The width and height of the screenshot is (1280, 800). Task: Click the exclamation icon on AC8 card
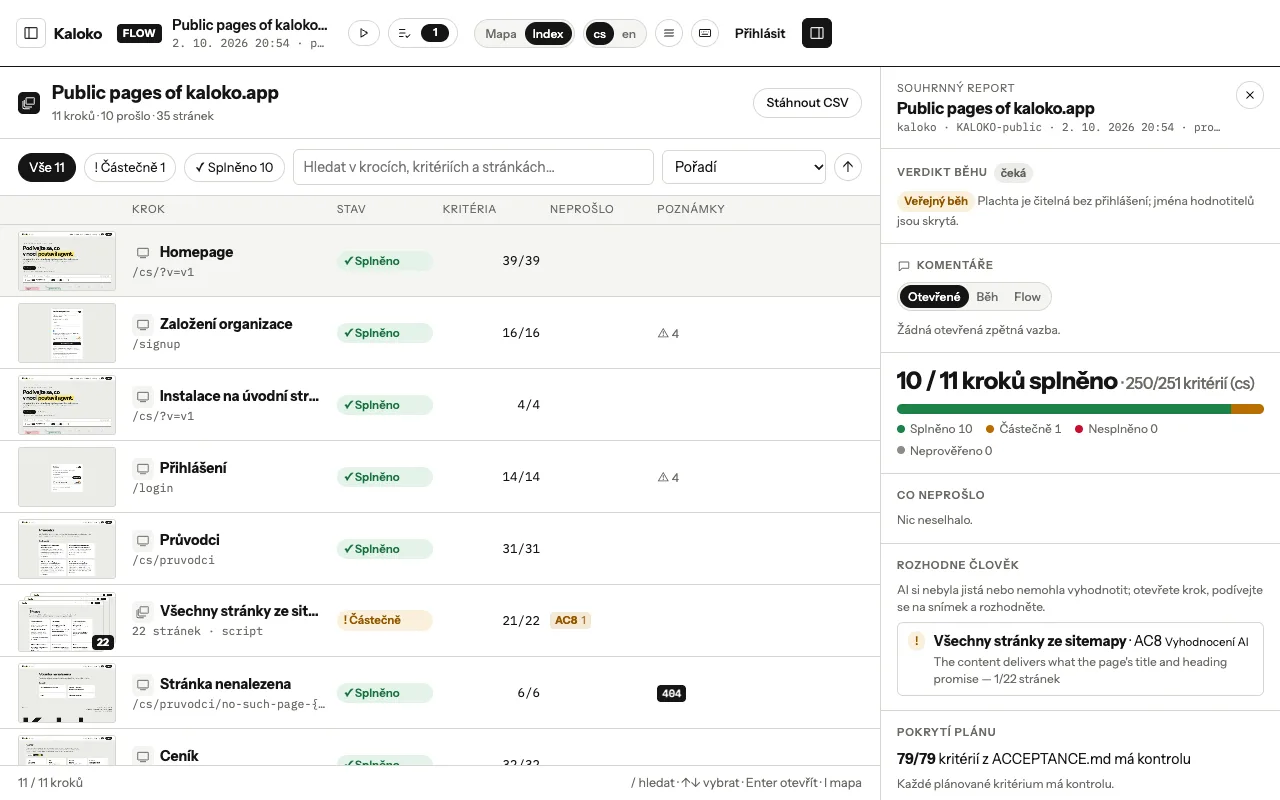pos(915,641)
